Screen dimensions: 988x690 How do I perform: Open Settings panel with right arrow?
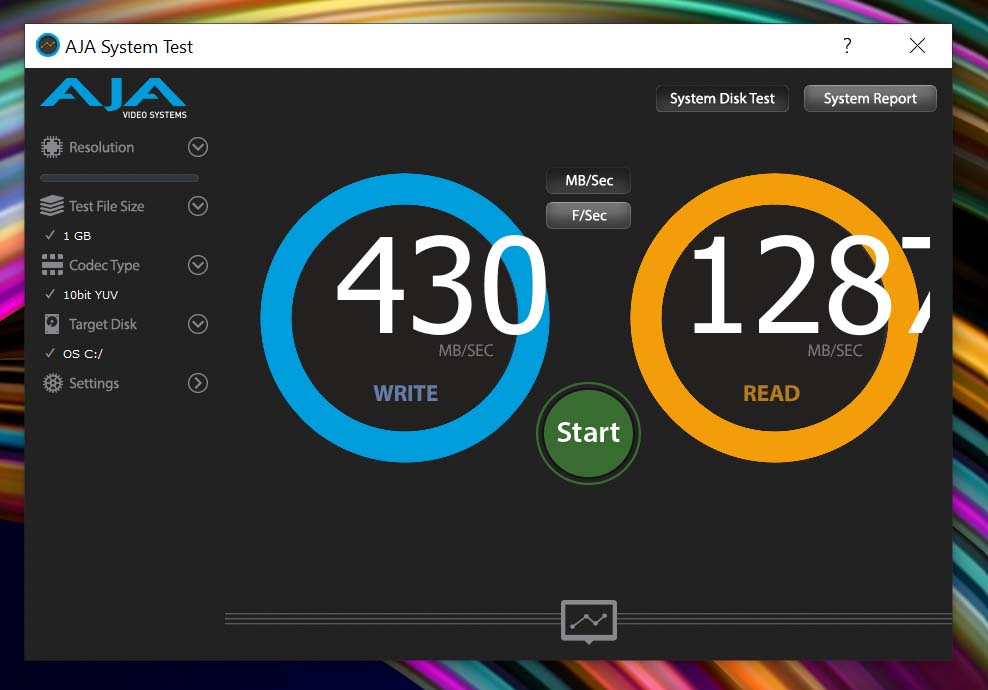click(198, 383)
